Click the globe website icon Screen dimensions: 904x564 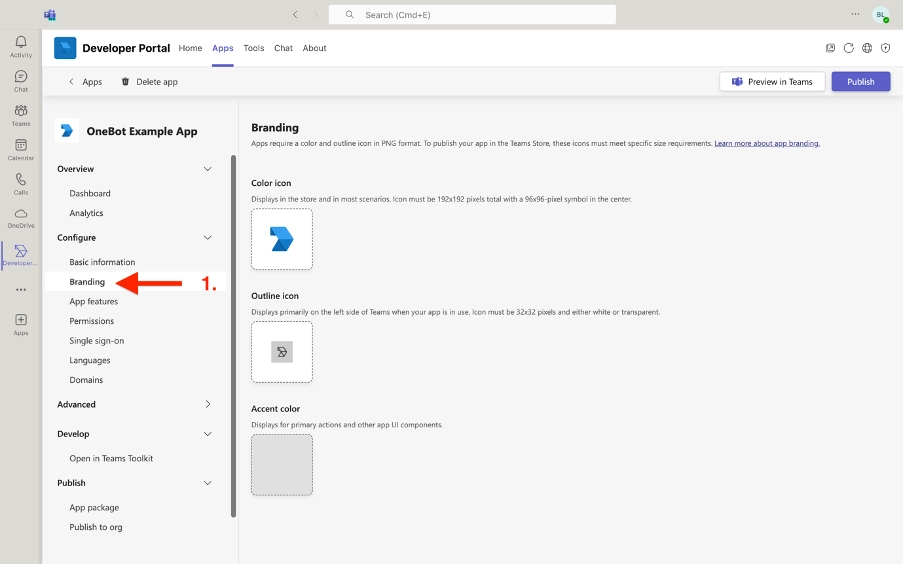click(867, 48)
